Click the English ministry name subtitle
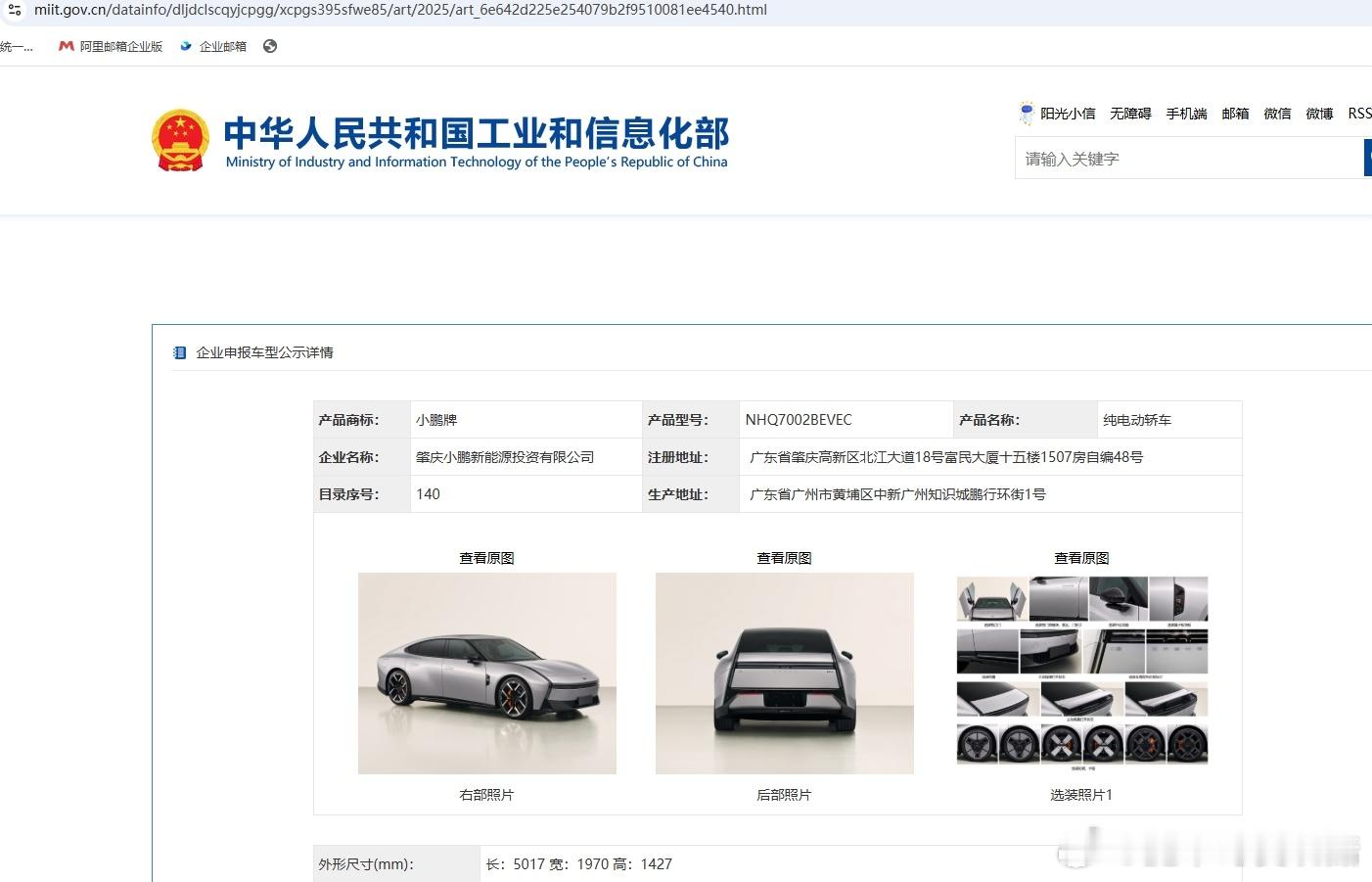The height and width of the screenshot is (882, 1372). click(477, 162)
